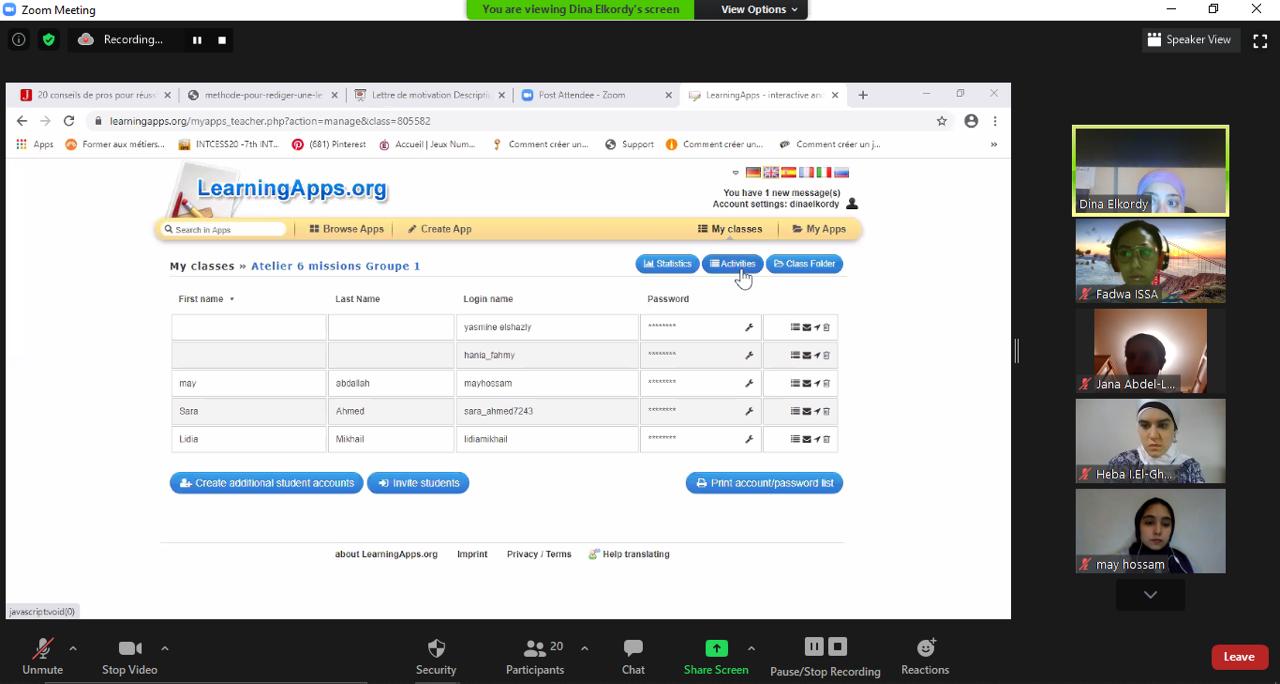1280x684 pixels.
Task: Click Pause/Stop Recording in the toolbar
Action: click(x=825, y=655)
